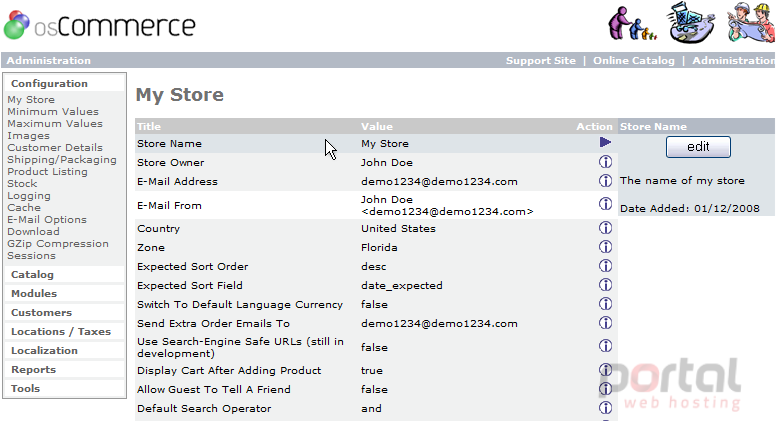
Task: Open Logging configuration
Action: [29, 196]
